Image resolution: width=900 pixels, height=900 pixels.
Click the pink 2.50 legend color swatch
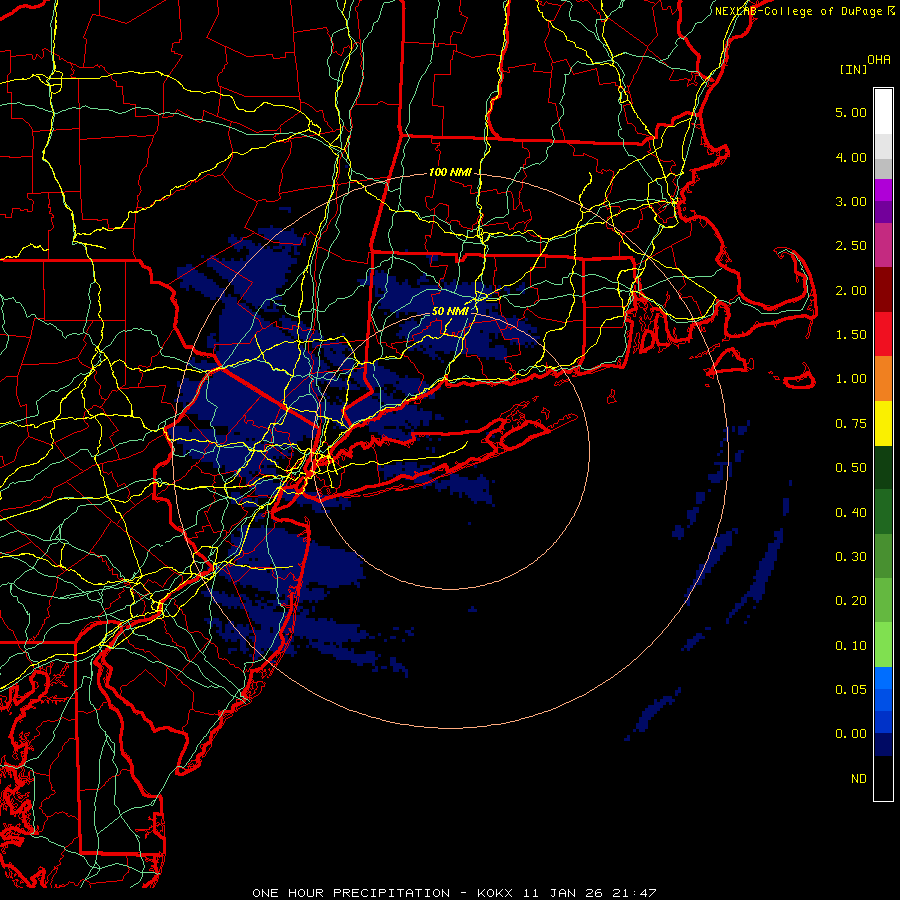(x=883, y=245)
